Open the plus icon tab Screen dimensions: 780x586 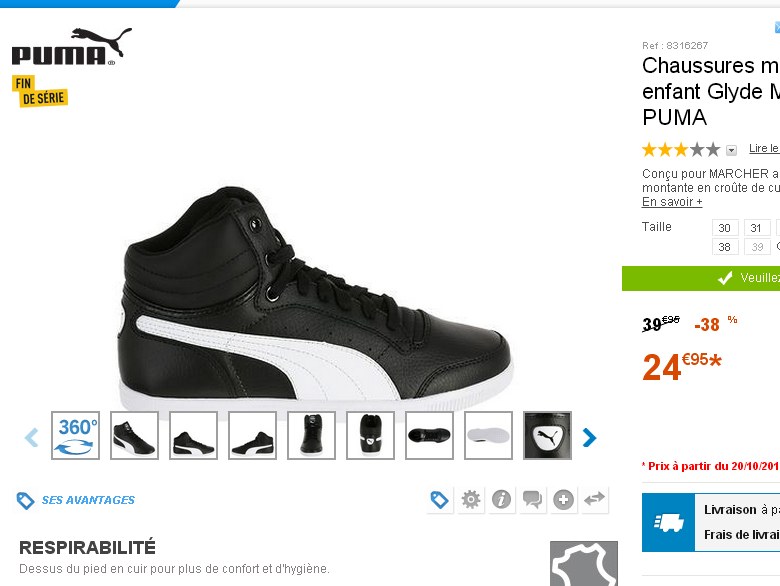[563, 499]
